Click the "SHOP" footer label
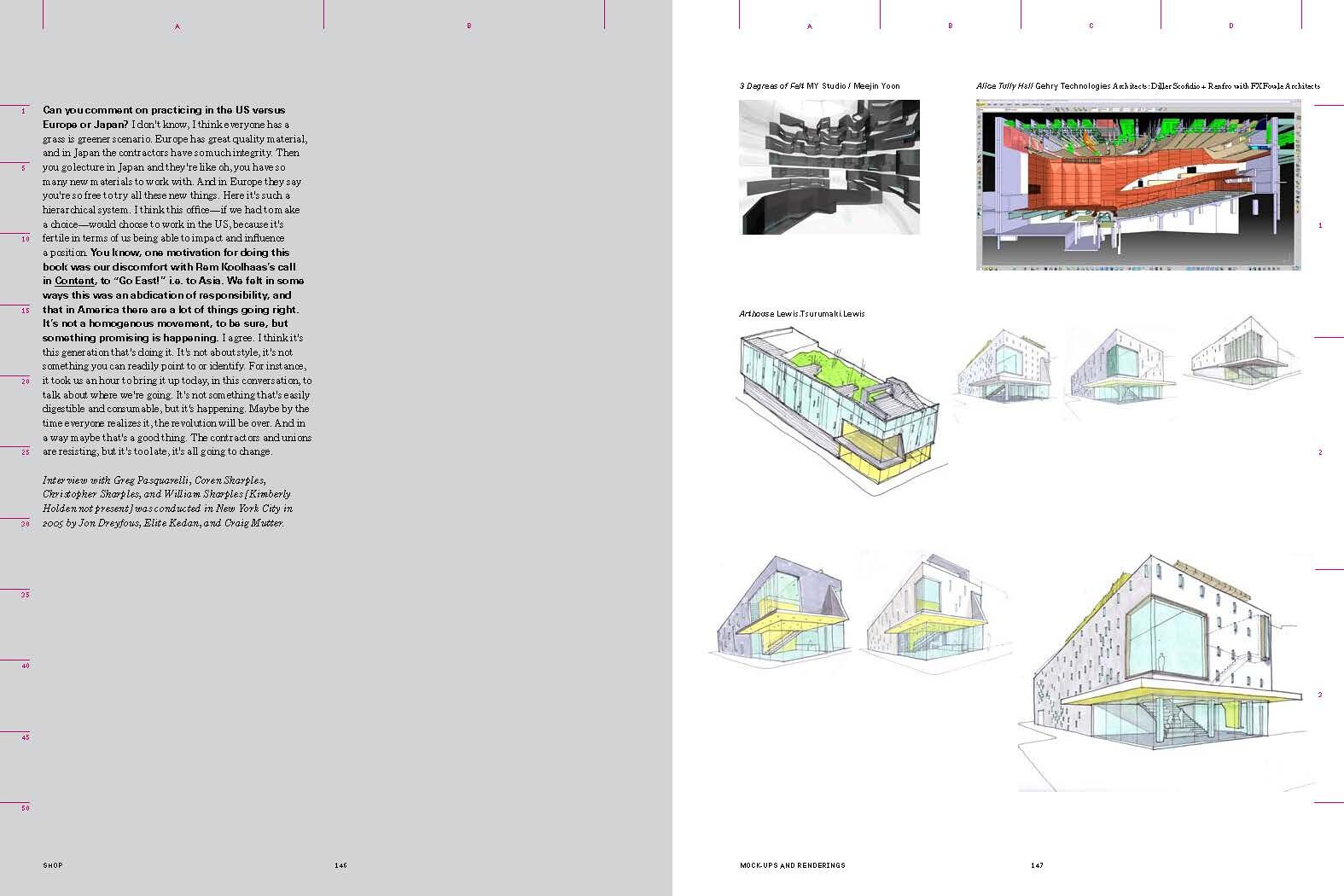 click(x=53, y=865)
